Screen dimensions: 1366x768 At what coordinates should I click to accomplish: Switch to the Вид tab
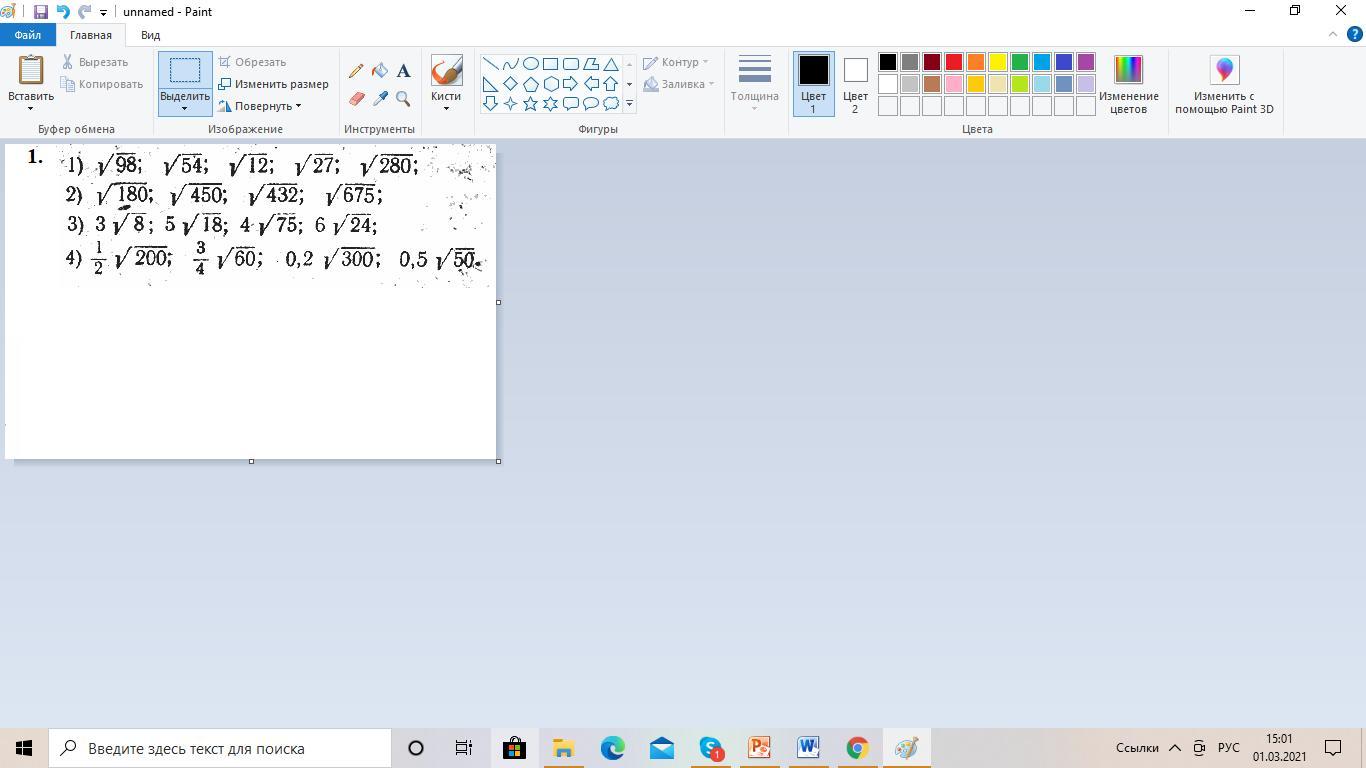coord(150,35)
